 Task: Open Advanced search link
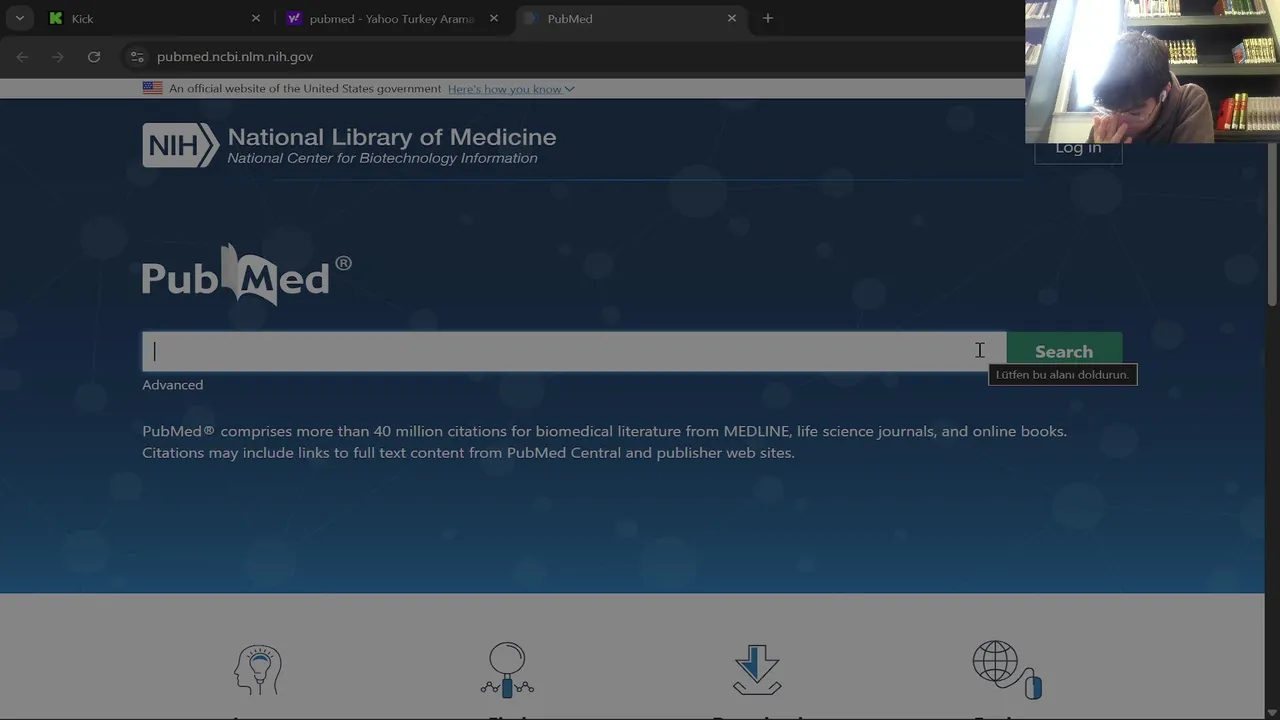(x=172, y=385)
